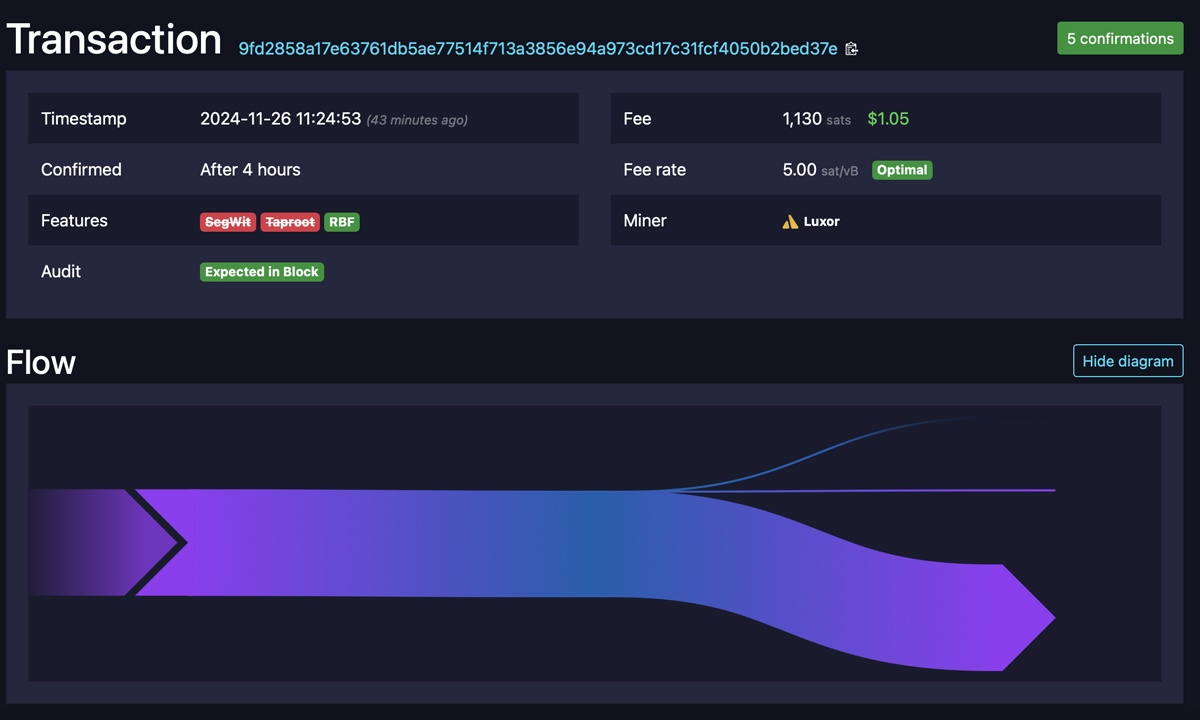Image resolution: width=1200 pixels, height=720 pixels.
Task: Click the Flow section heading
Action: 40,362
